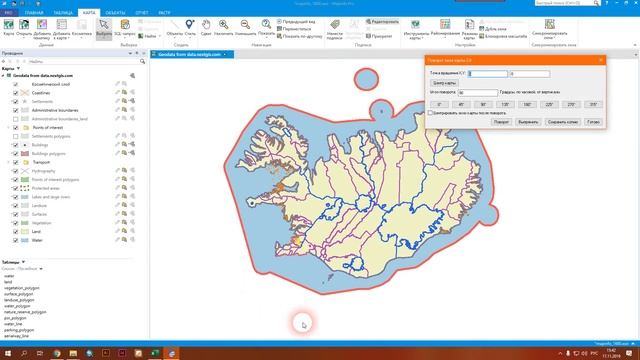The width and height of the screenshot is (640, 360).
Task: Click Предыдущий вид in Navigation group
Action: (x=296, y=22)
